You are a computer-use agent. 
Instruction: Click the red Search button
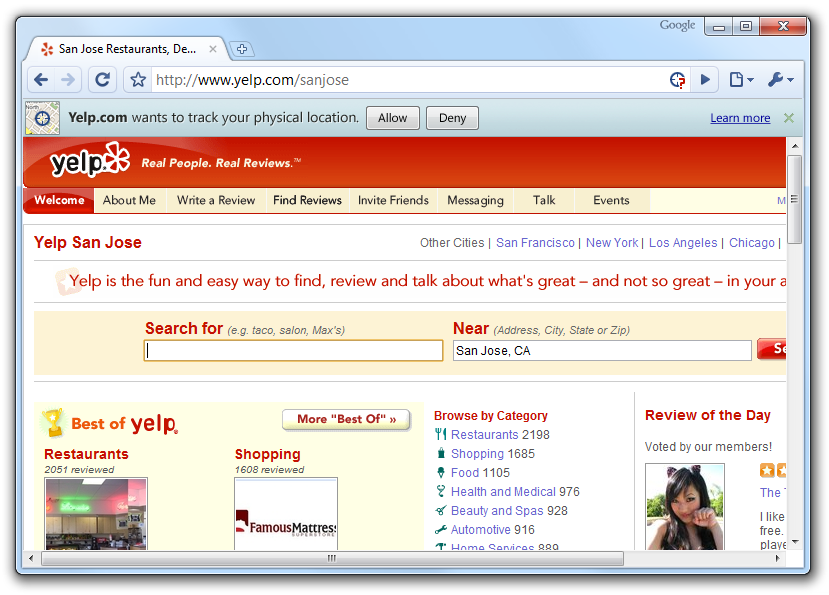point(772,349)
